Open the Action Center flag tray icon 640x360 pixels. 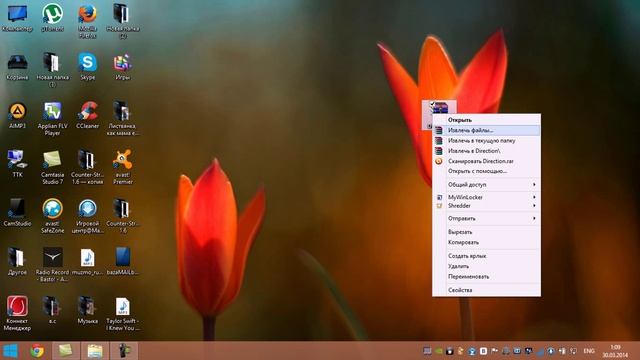coord(494,351)
